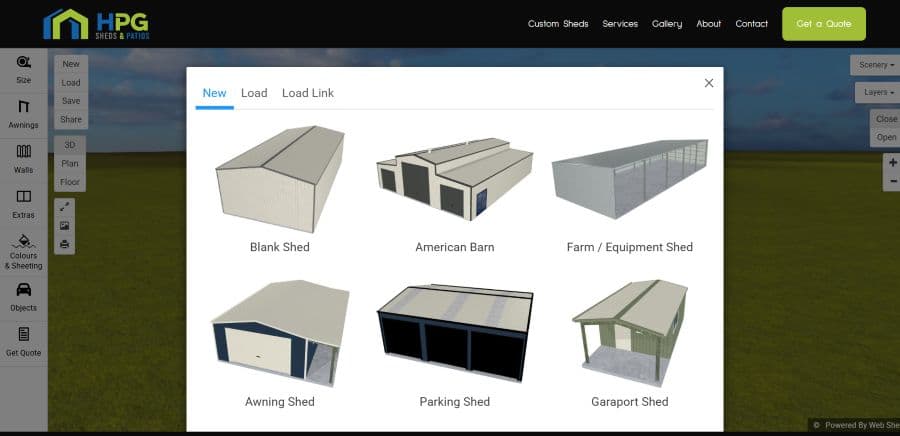Click the Save button
900x436 pixels.
coord(71,101)
